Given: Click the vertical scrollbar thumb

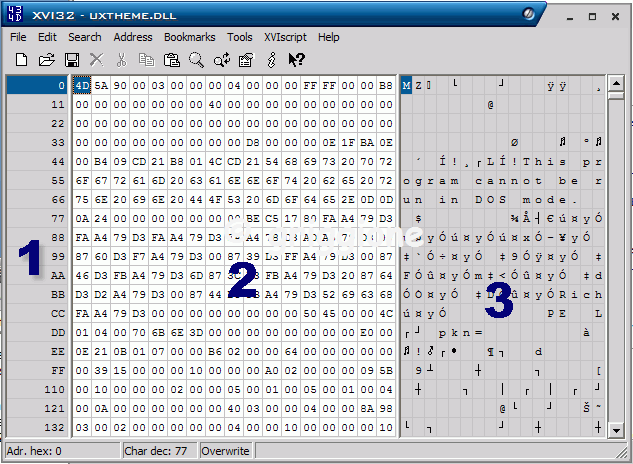Looking at the screenshot, I should (x=616, y=96).
